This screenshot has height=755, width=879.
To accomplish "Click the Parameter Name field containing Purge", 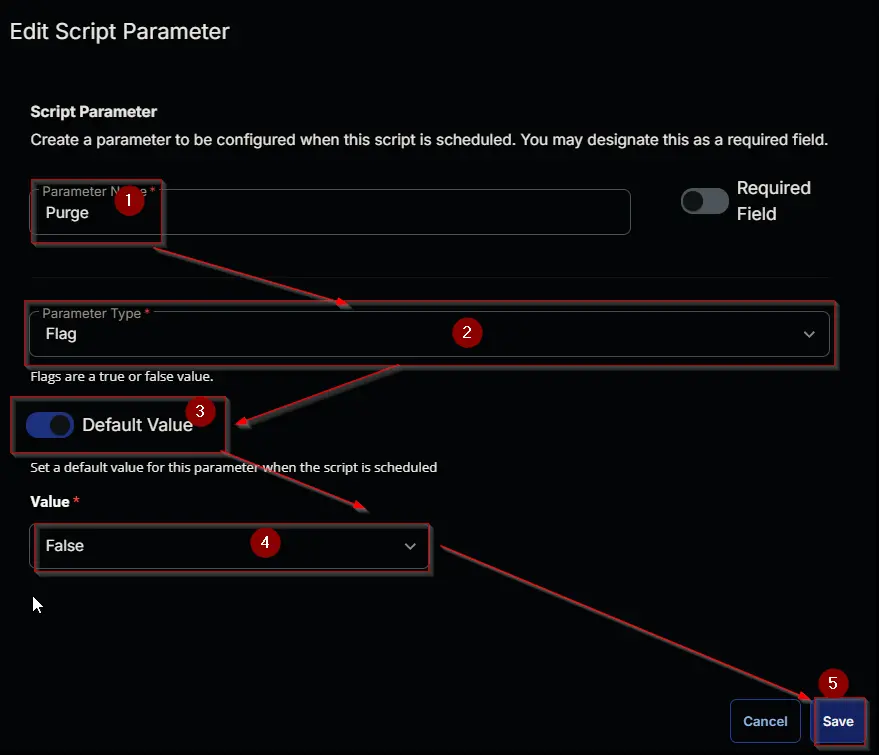I will pos(330,212).
